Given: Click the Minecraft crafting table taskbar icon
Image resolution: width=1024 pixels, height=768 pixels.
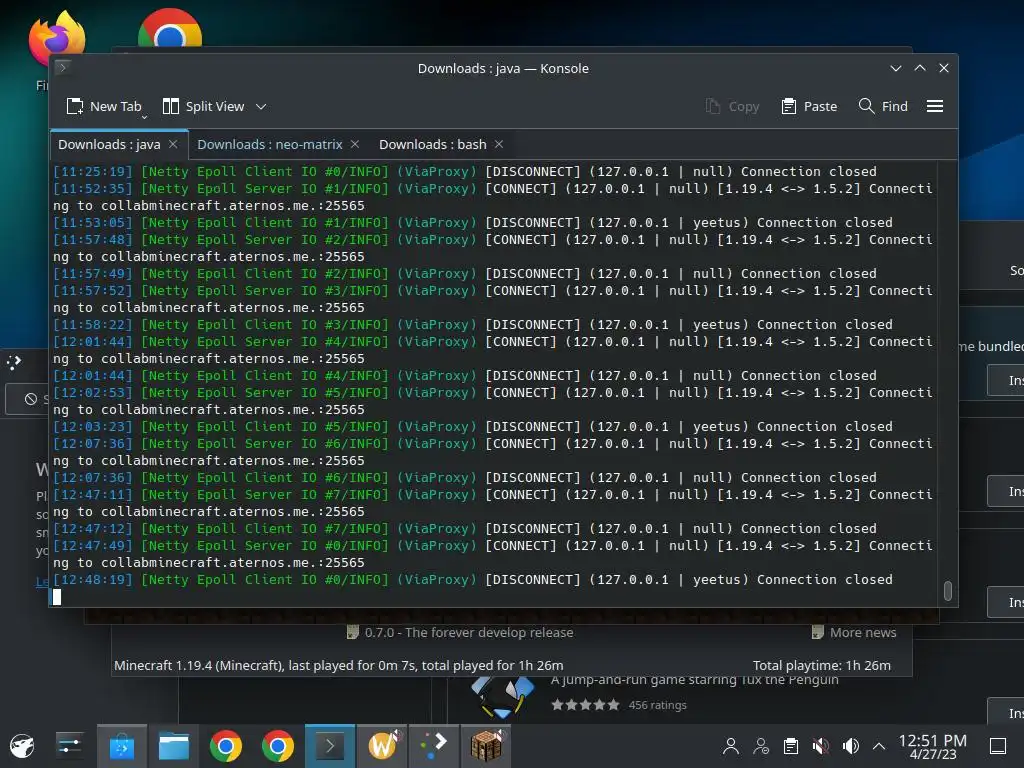Looking at the screenshot, I should point(486,746).
